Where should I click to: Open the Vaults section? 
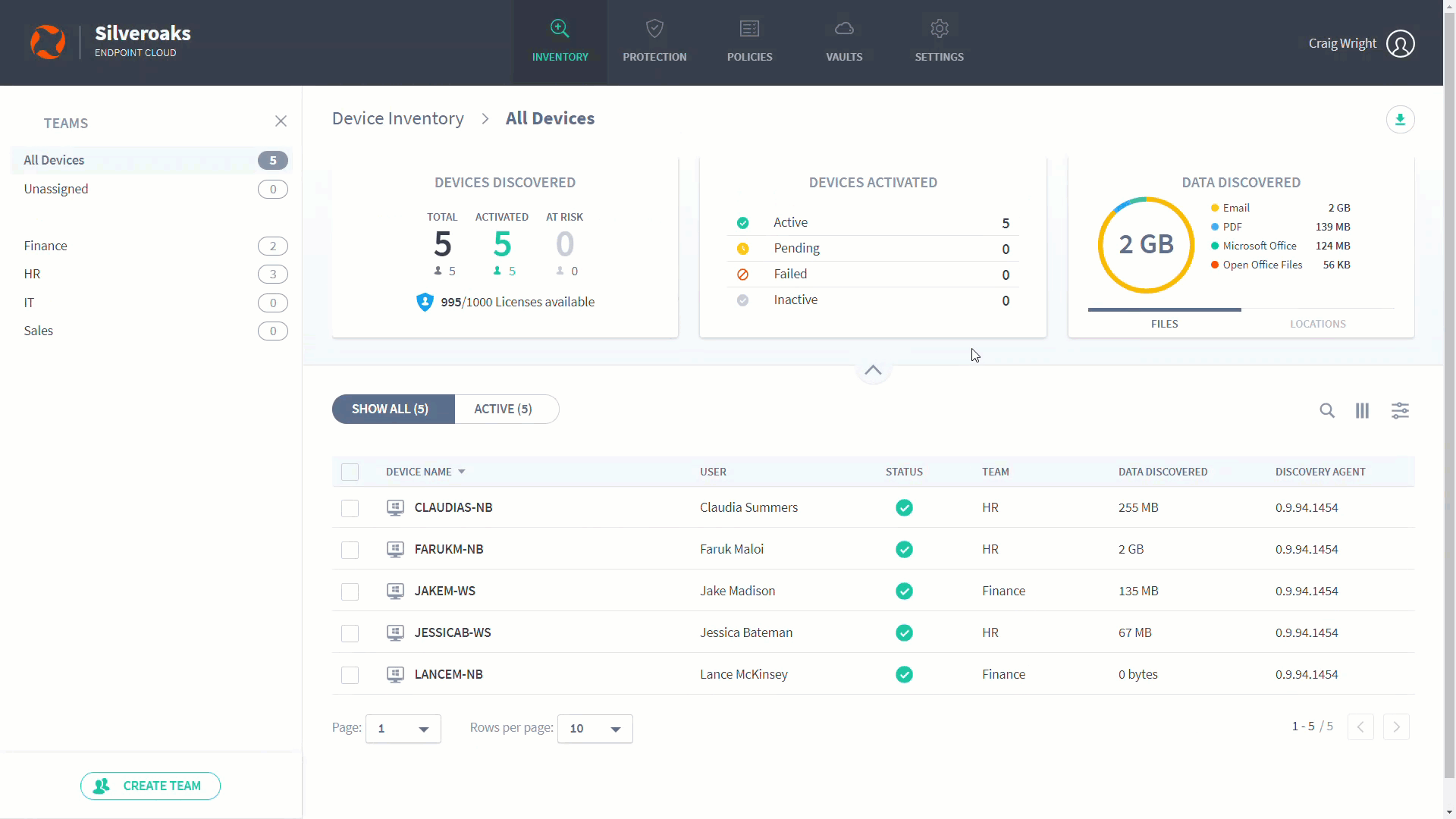pos(844,42)
